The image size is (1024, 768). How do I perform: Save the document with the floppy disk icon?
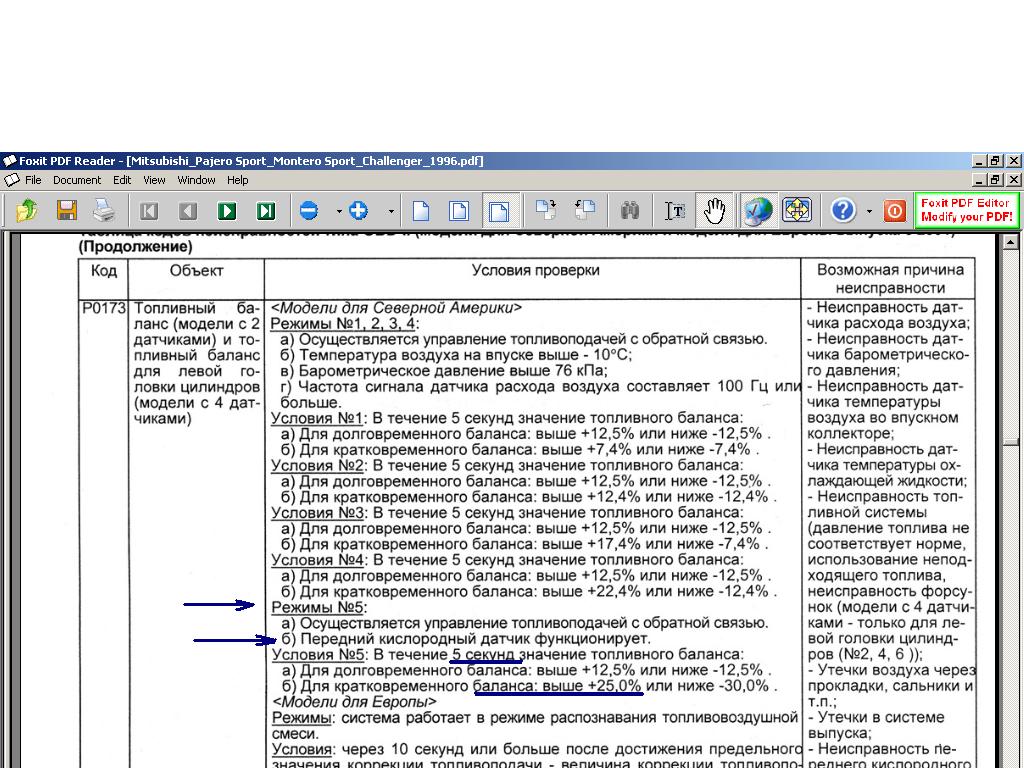click(x=67, y=210)
